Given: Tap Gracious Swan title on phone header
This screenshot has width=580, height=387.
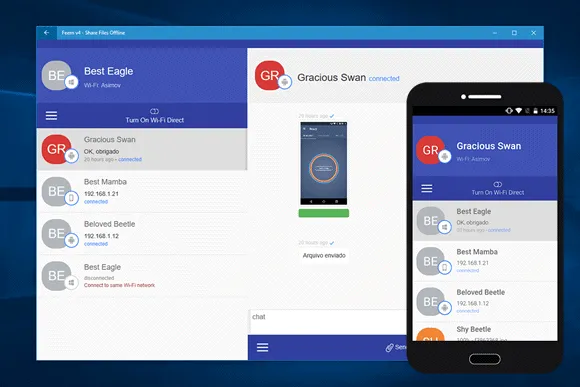Looking at the screenshot, I should pyautogui.click(x=489, y=146).
